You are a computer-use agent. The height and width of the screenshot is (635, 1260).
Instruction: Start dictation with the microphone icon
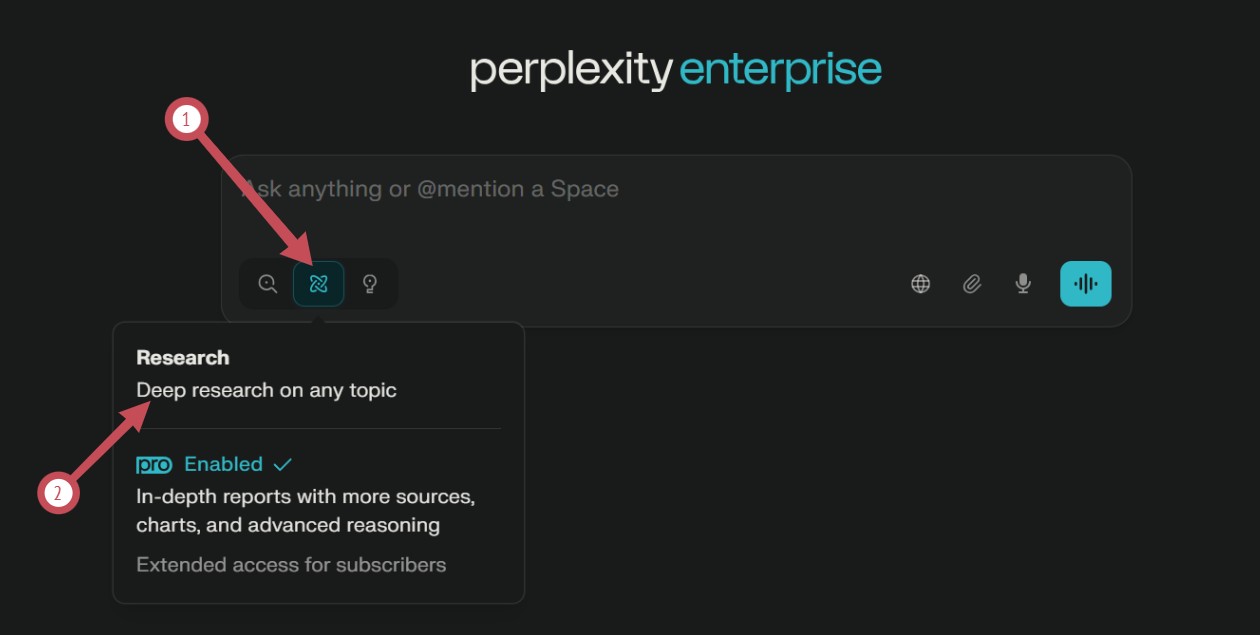(1023, 284)
